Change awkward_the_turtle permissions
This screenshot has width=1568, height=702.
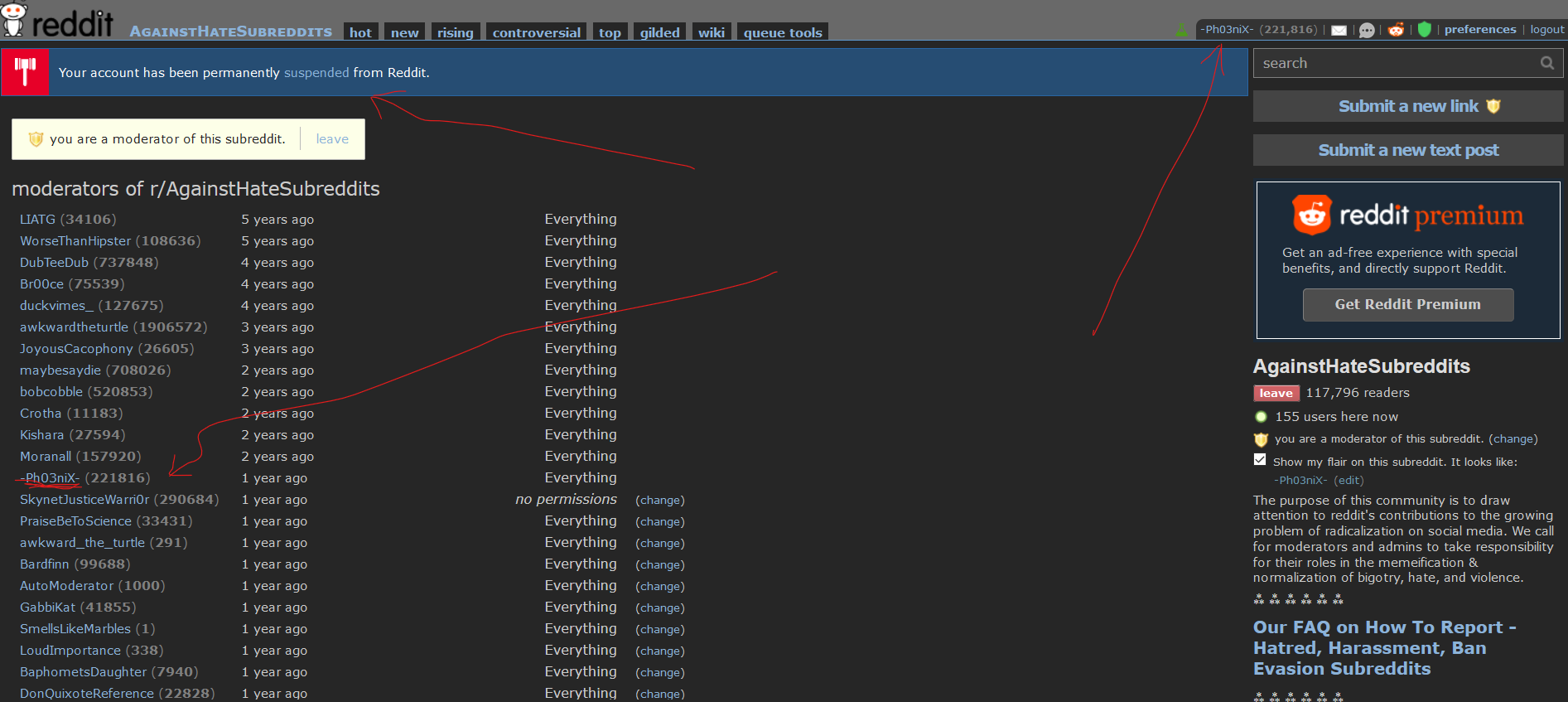tap(660, 544)
